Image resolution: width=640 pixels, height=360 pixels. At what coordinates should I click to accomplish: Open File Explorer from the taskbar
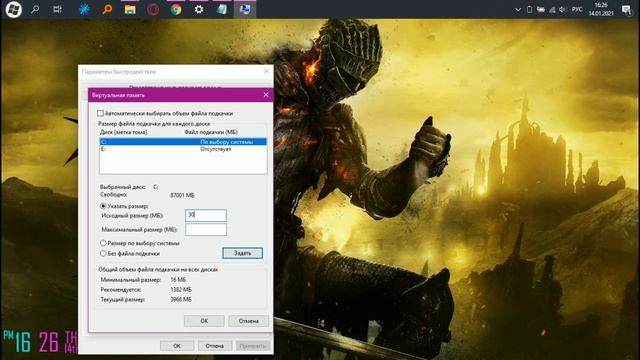[130, 9]
